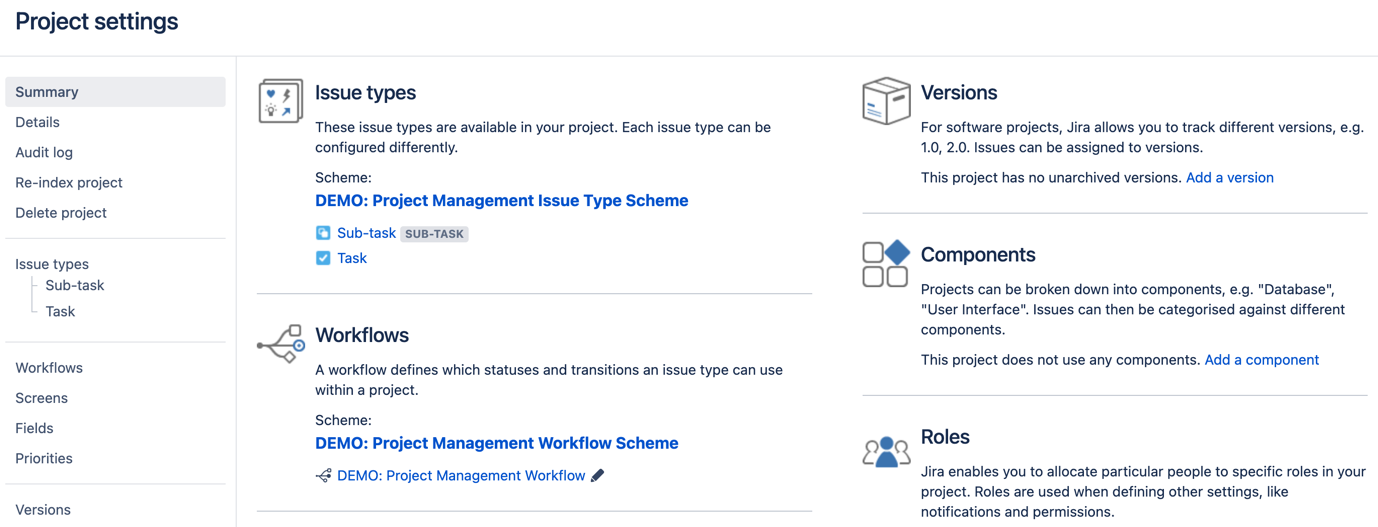Open Details in the sidebar
This screenshot has height=527, width=1378.
pos(37,122)
